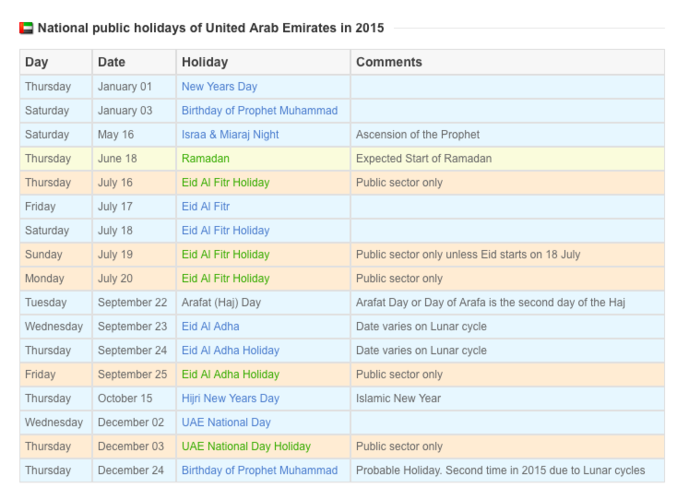The width and height of the screenshot is (677, 500).
Task: Click the Date column header
Action: pos(134,62)
